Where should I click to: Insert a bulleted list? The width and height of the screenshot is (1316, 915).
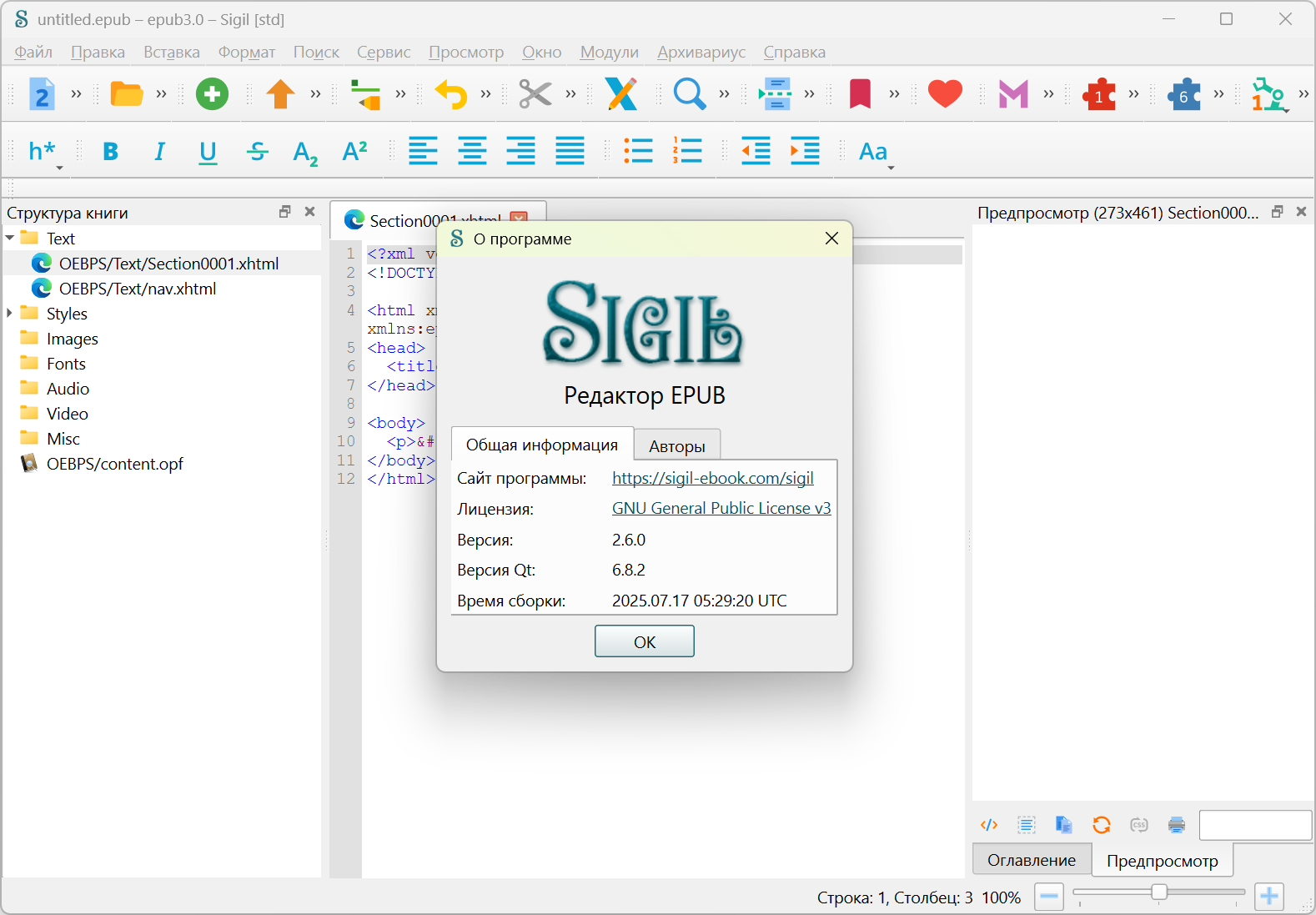pyautogui.click(x=638, y=152)
